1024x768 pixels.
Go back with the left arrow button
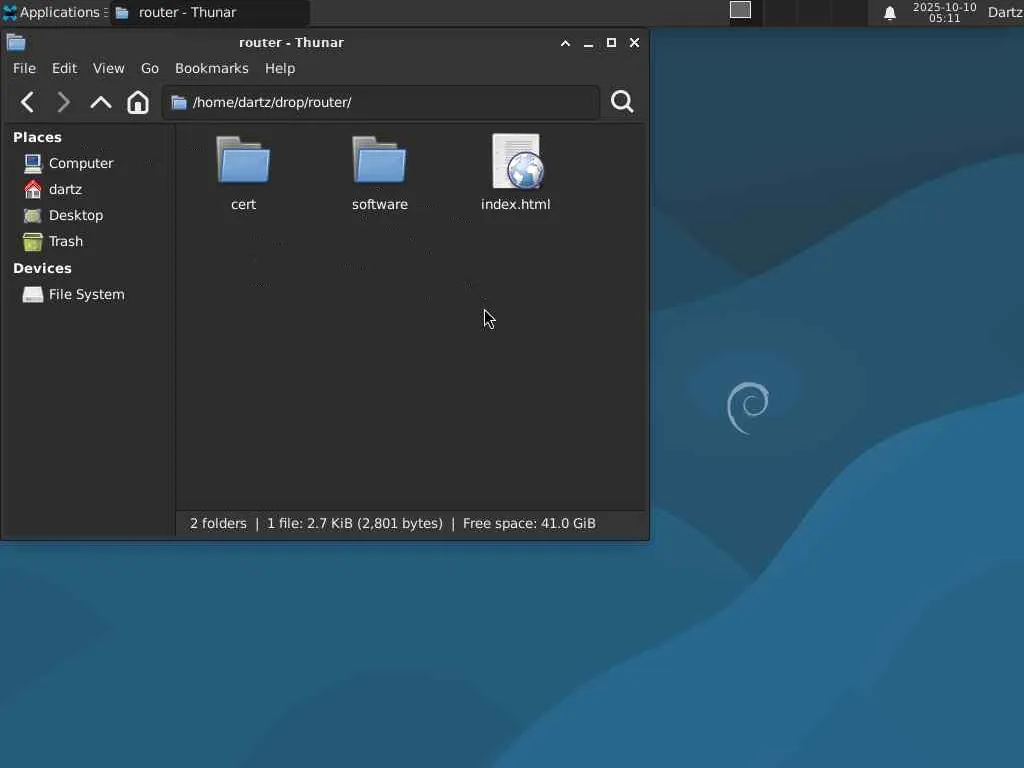pyautogui.click(x=27, y=103)
